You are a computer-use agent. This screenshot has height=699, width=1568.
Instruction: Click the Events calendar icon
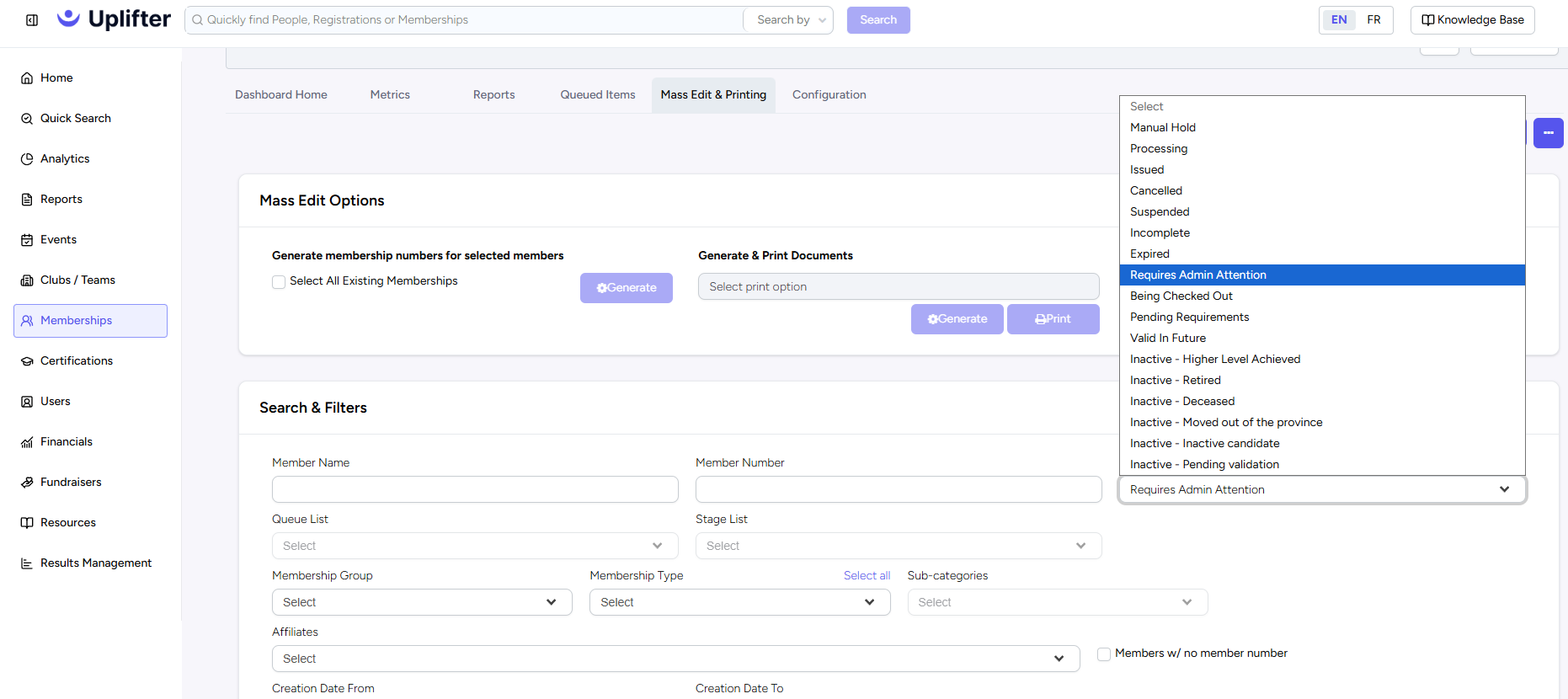(27, 240)
